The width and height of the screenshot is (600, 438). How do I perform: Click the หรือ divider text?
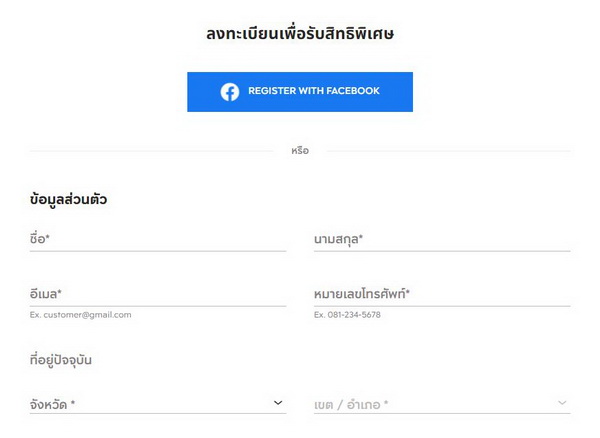(300, 151)
